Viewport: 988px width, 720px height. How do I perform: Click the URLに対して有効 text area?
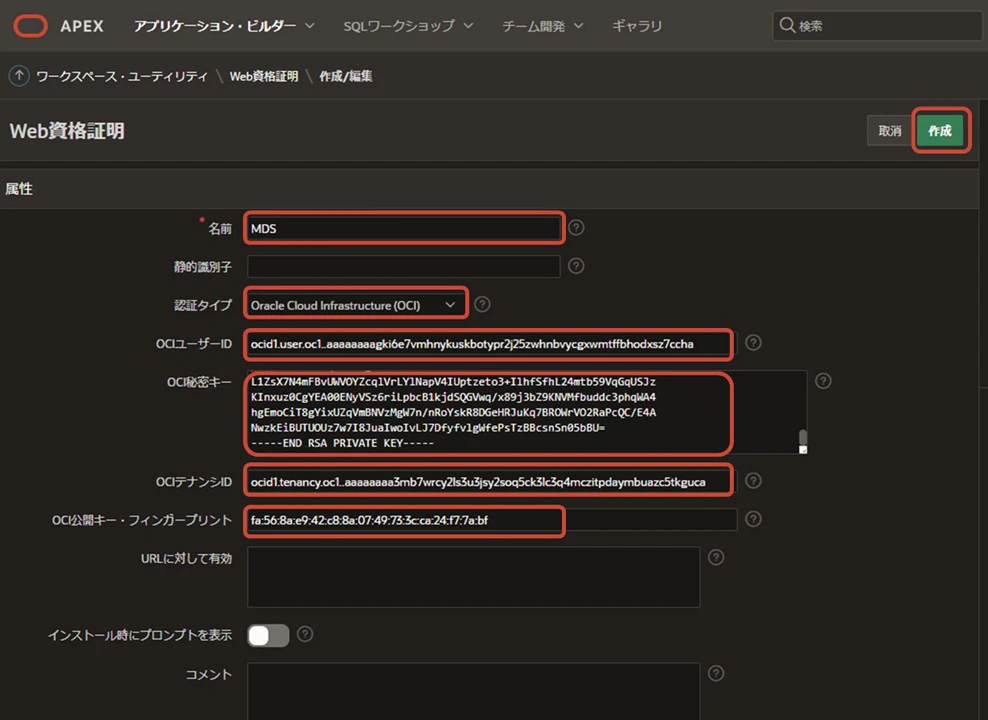[x=473, y=577]
